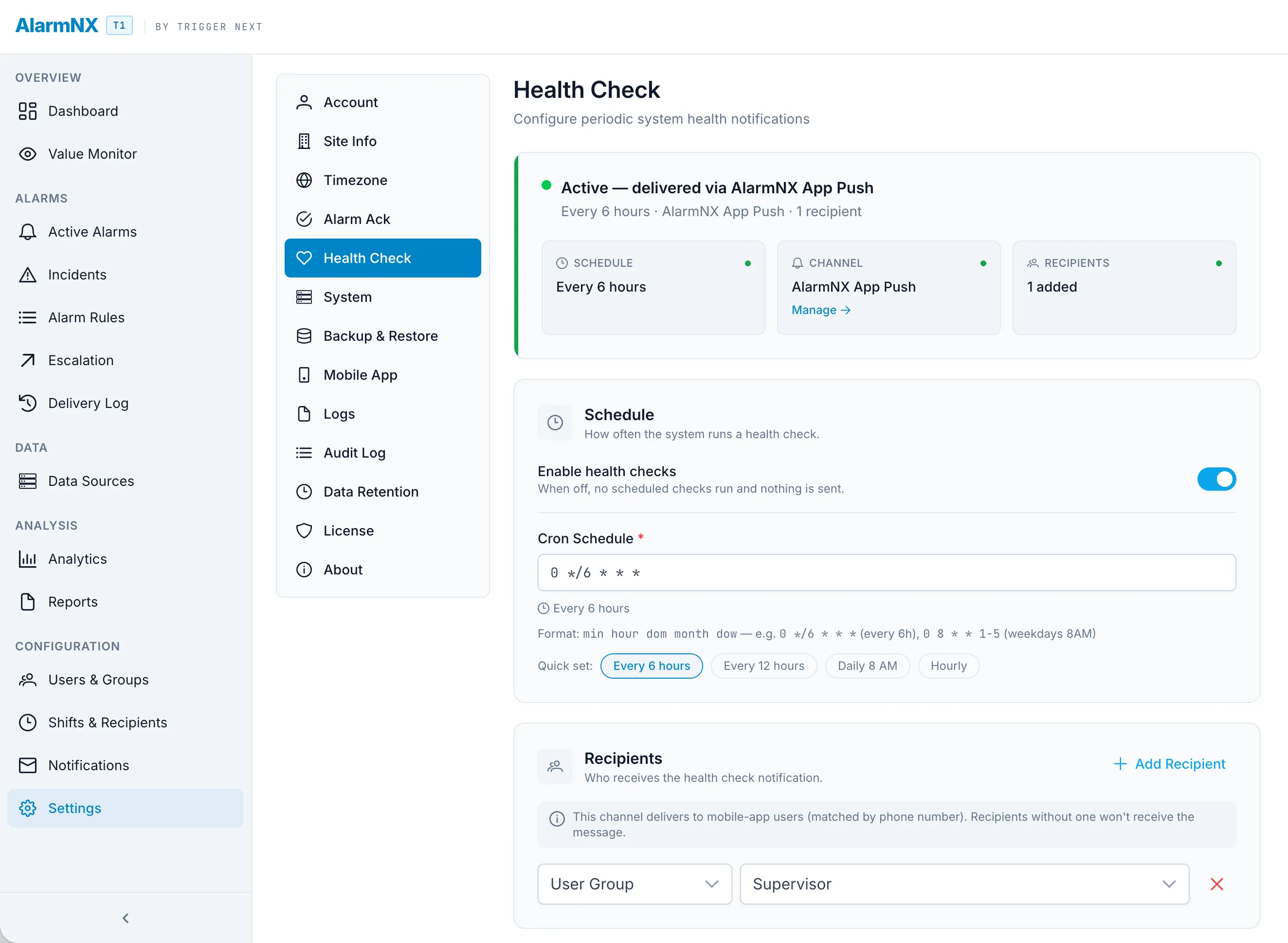The width and height of the screenshot is (1288, 943).
Task: Click the Timezone globe icon
Action: [304, 181]
